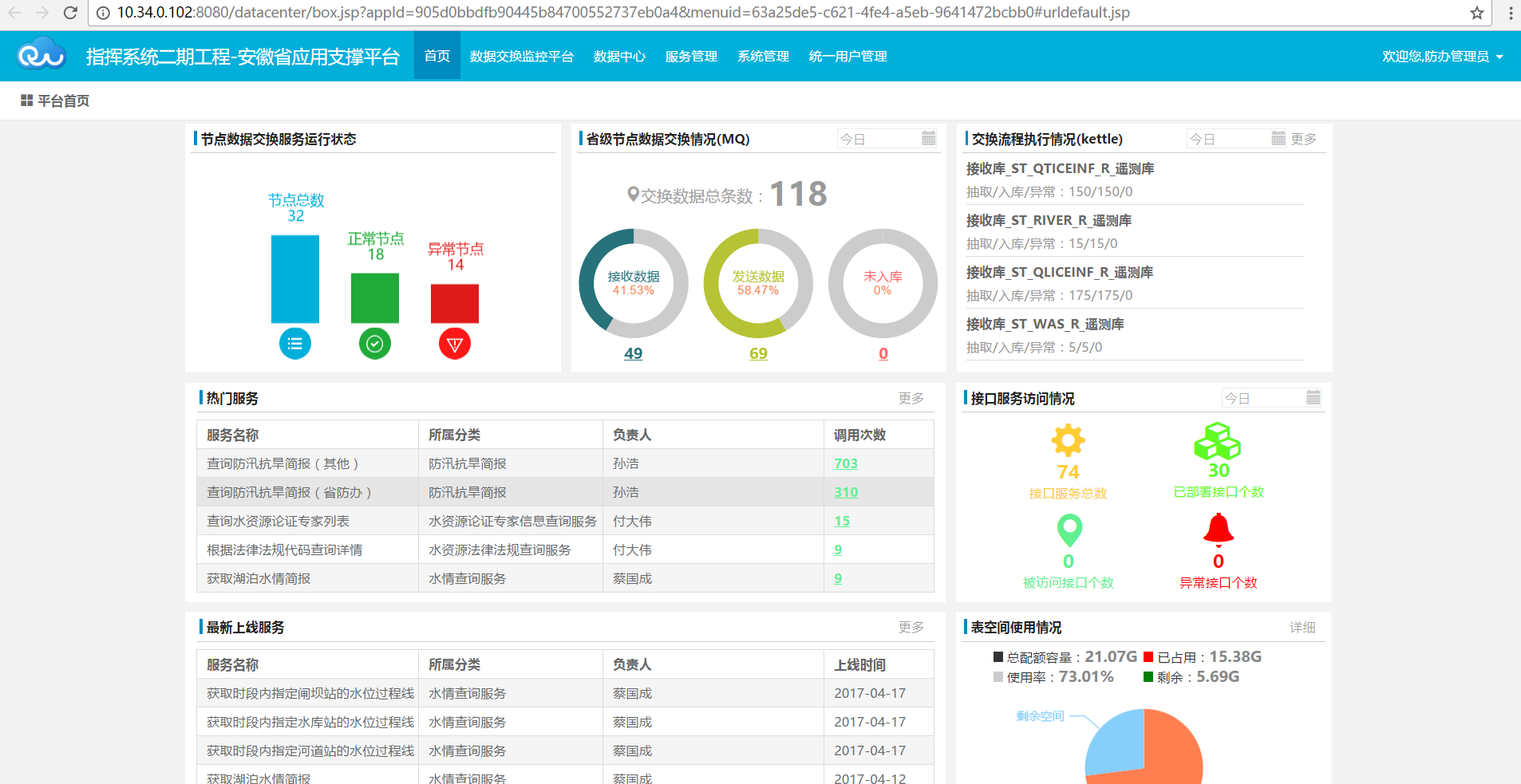1521x784 pixels.
Task: Open 数据交换监控平台 menu
Action: 522,56
